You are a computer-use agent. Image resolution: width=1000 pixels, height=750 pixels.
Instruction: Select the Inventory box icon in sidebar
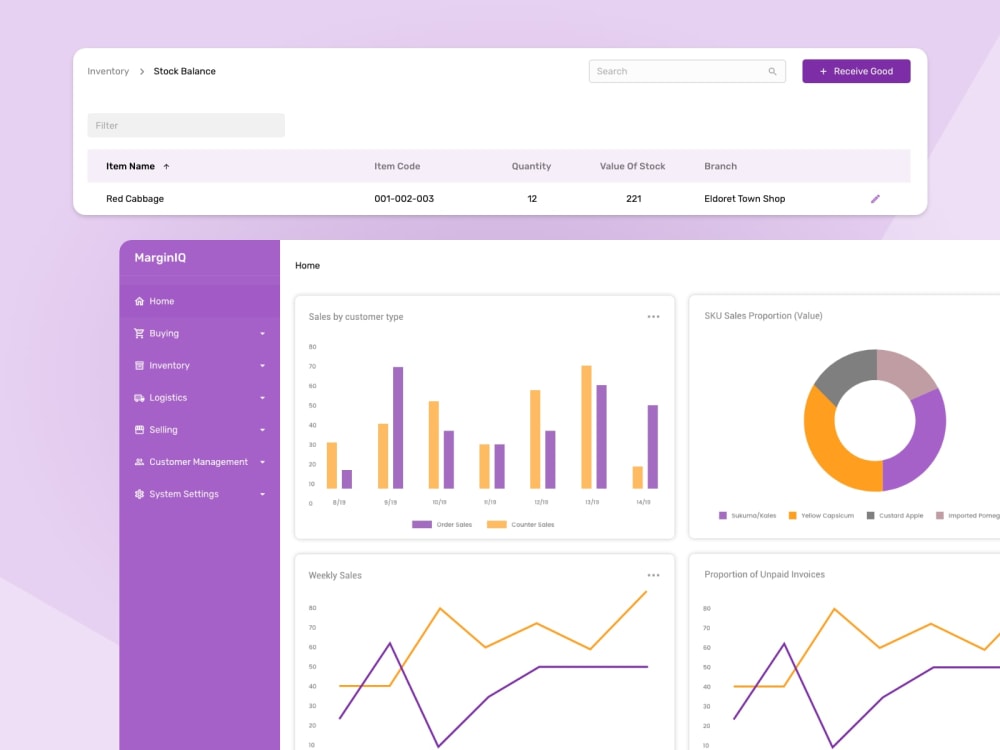(x=139, y=365)
